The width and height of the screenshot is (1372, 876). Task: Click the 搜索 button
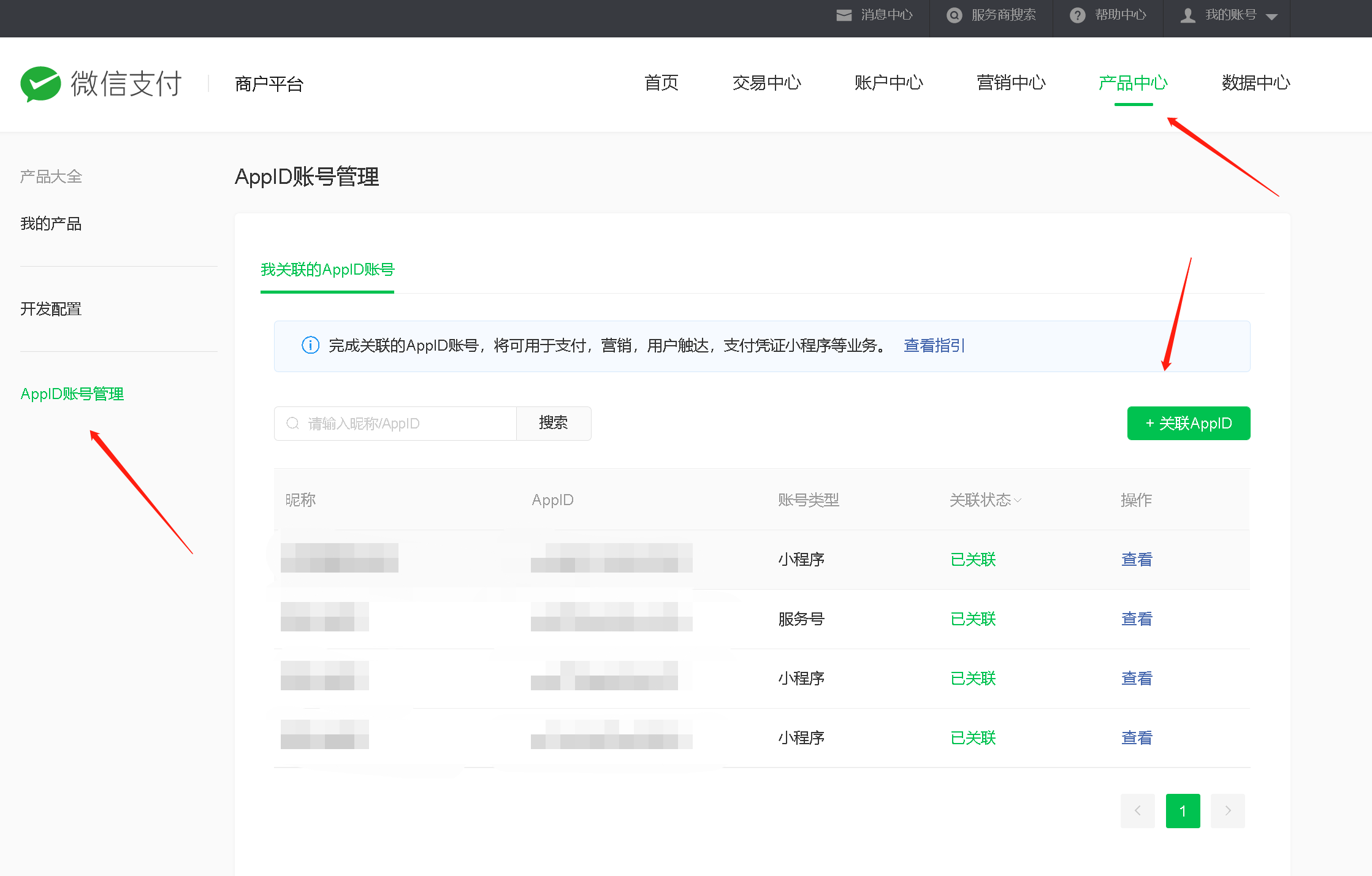(554, 424)
